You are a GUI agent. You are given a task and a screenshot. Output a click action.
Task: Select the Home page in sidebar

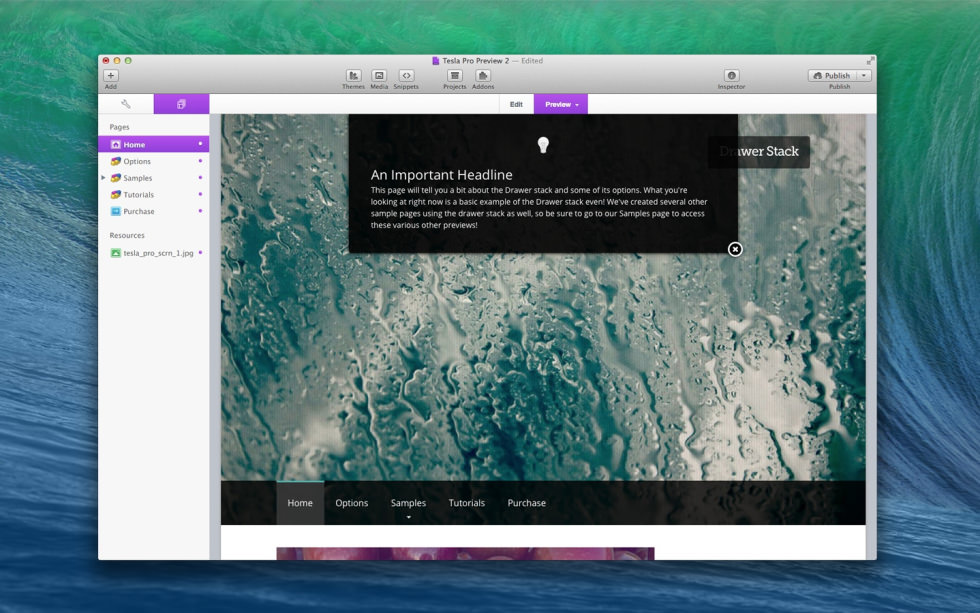tap(154, 144)
